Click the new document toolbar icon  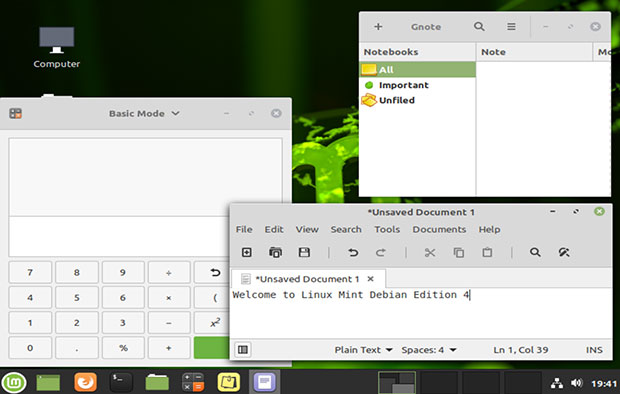click(247, 252)
